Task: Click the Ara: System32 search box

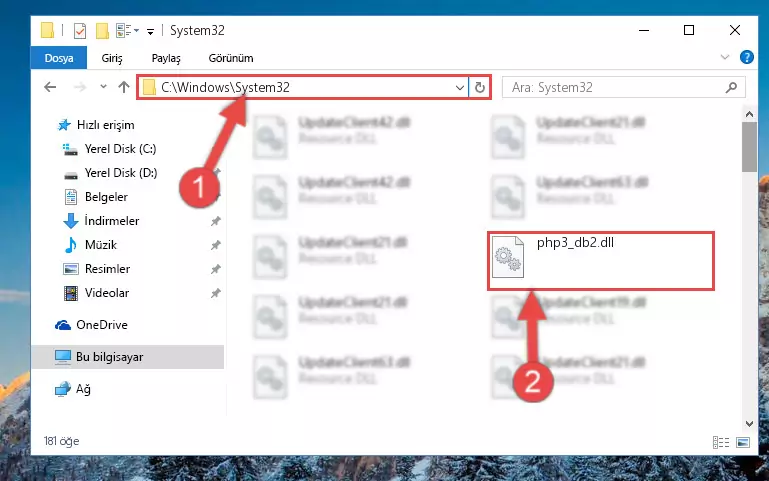Action: click(624, 87)
